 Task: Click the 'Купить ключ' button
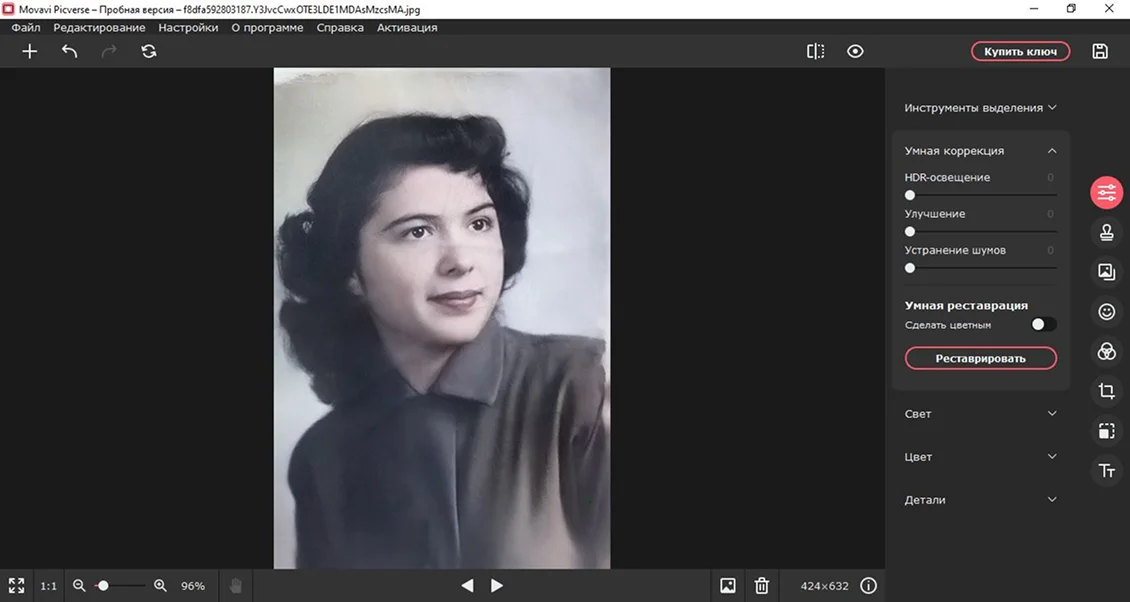[x=1020, y=51]
